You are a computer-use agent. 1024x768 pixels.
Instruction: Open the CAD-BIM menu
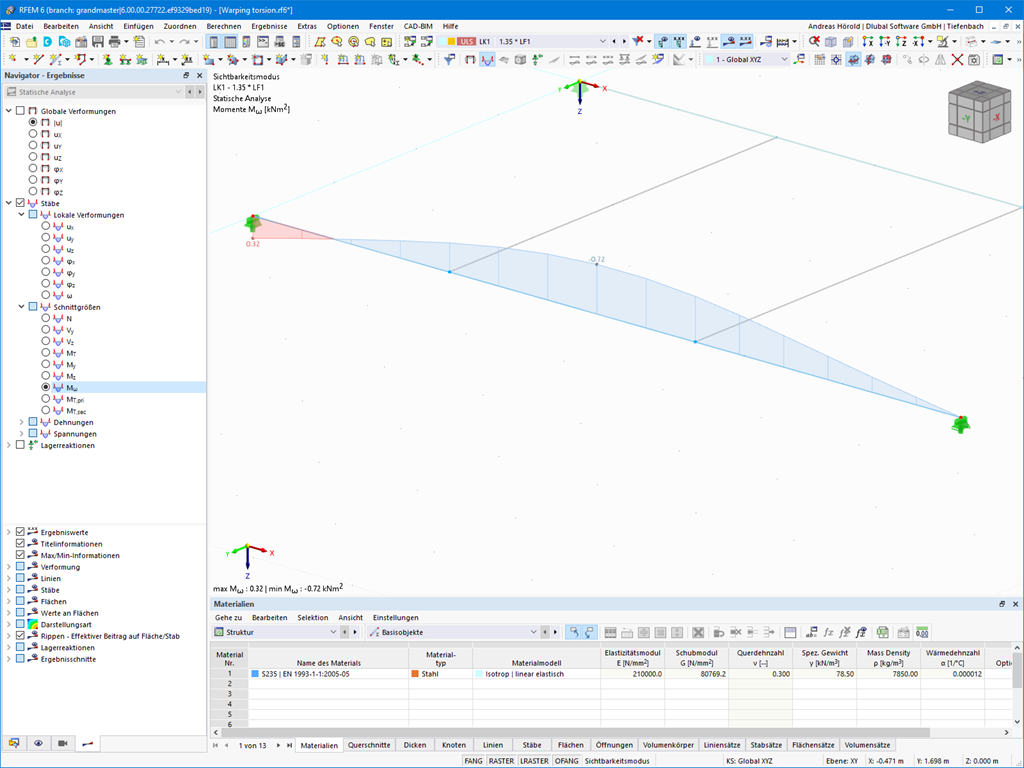(419, 26)
